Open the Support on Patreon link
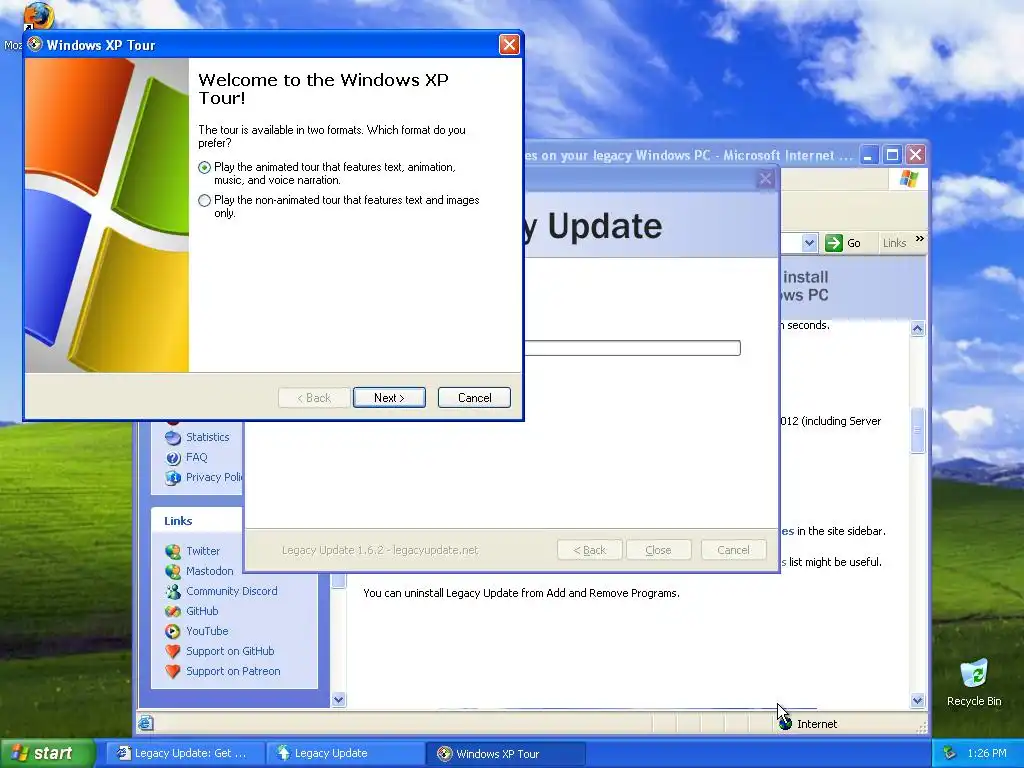Viewport: 1024px width, 768px height. pyautogui.click(x=233, y=671)
